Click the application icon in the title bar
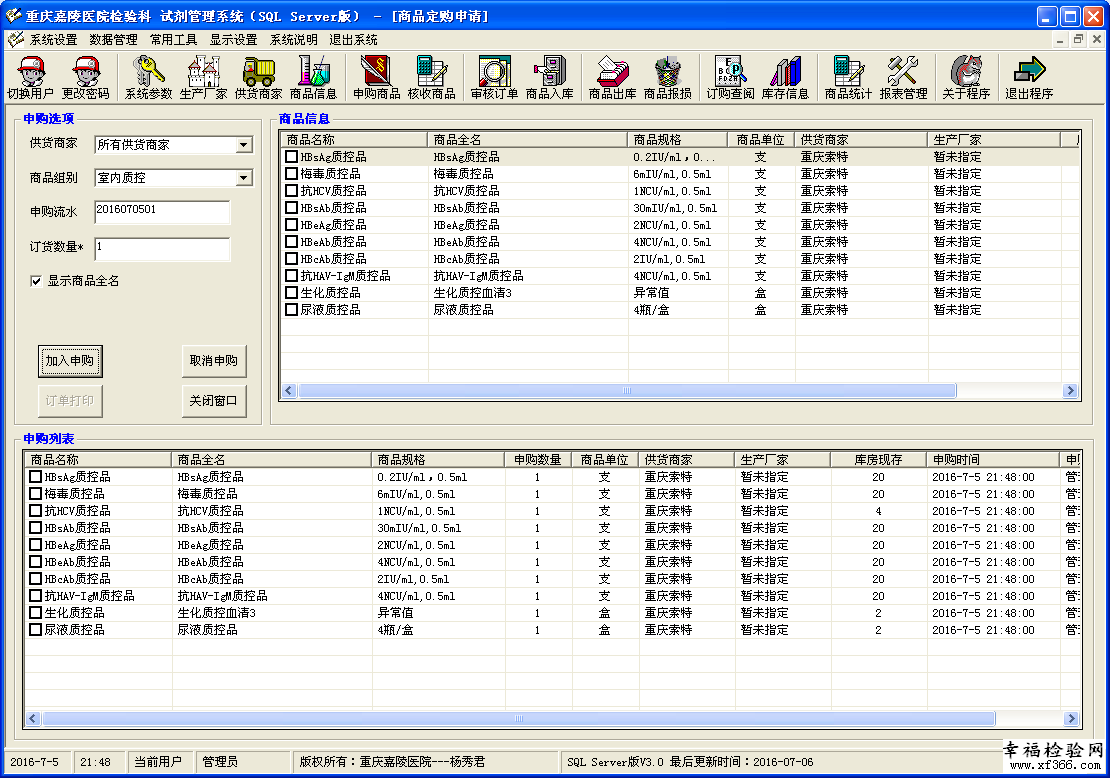This screenshot has width=1110, height=778. 13,16
